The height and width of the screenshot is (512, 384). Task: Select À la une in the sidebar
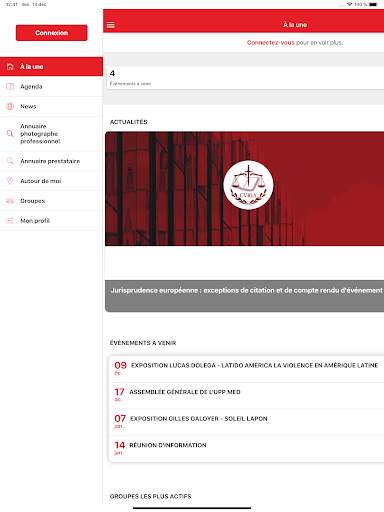(51, 67)
